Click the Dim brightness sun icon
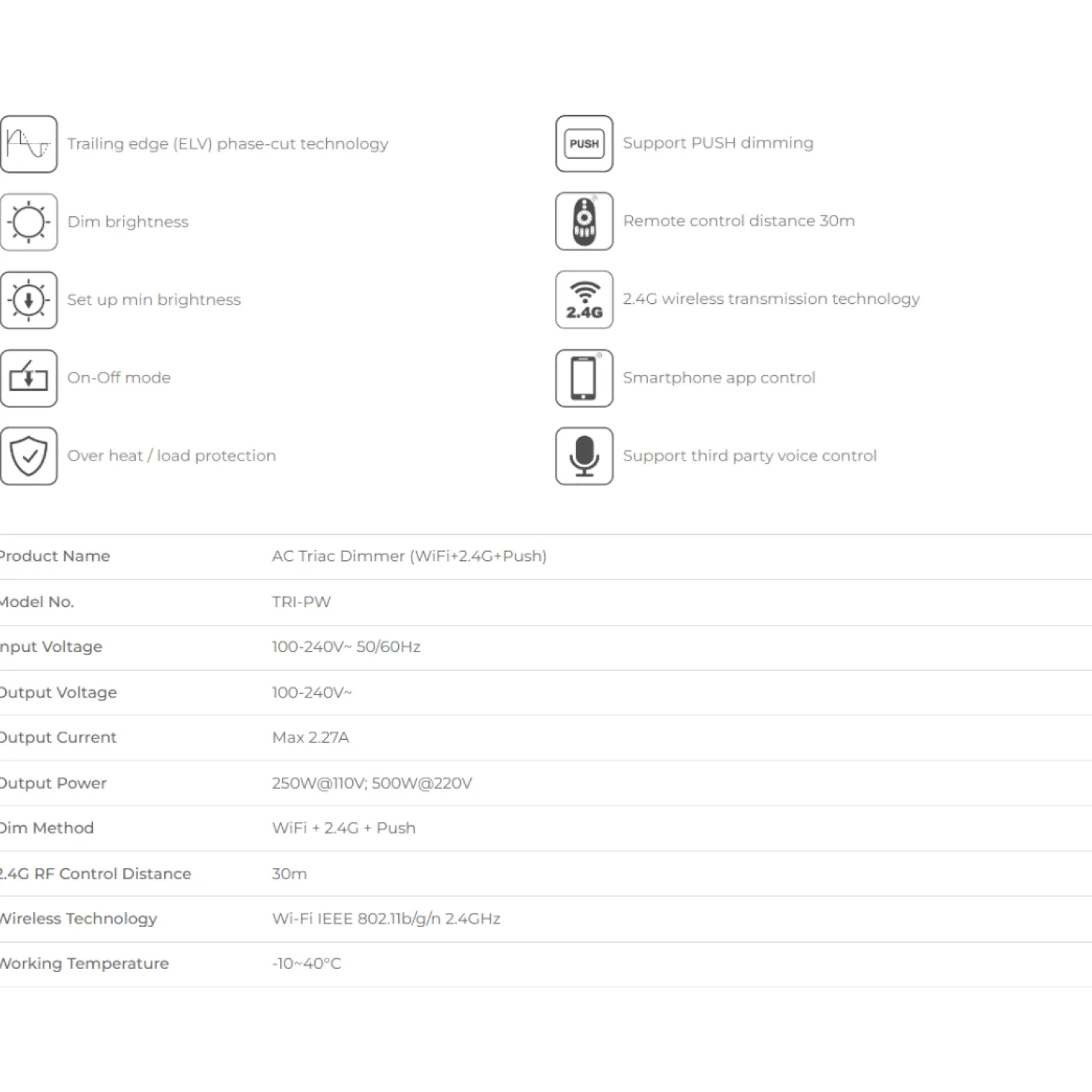This screenshot has height=1092, width=1092. coord(28,222)
